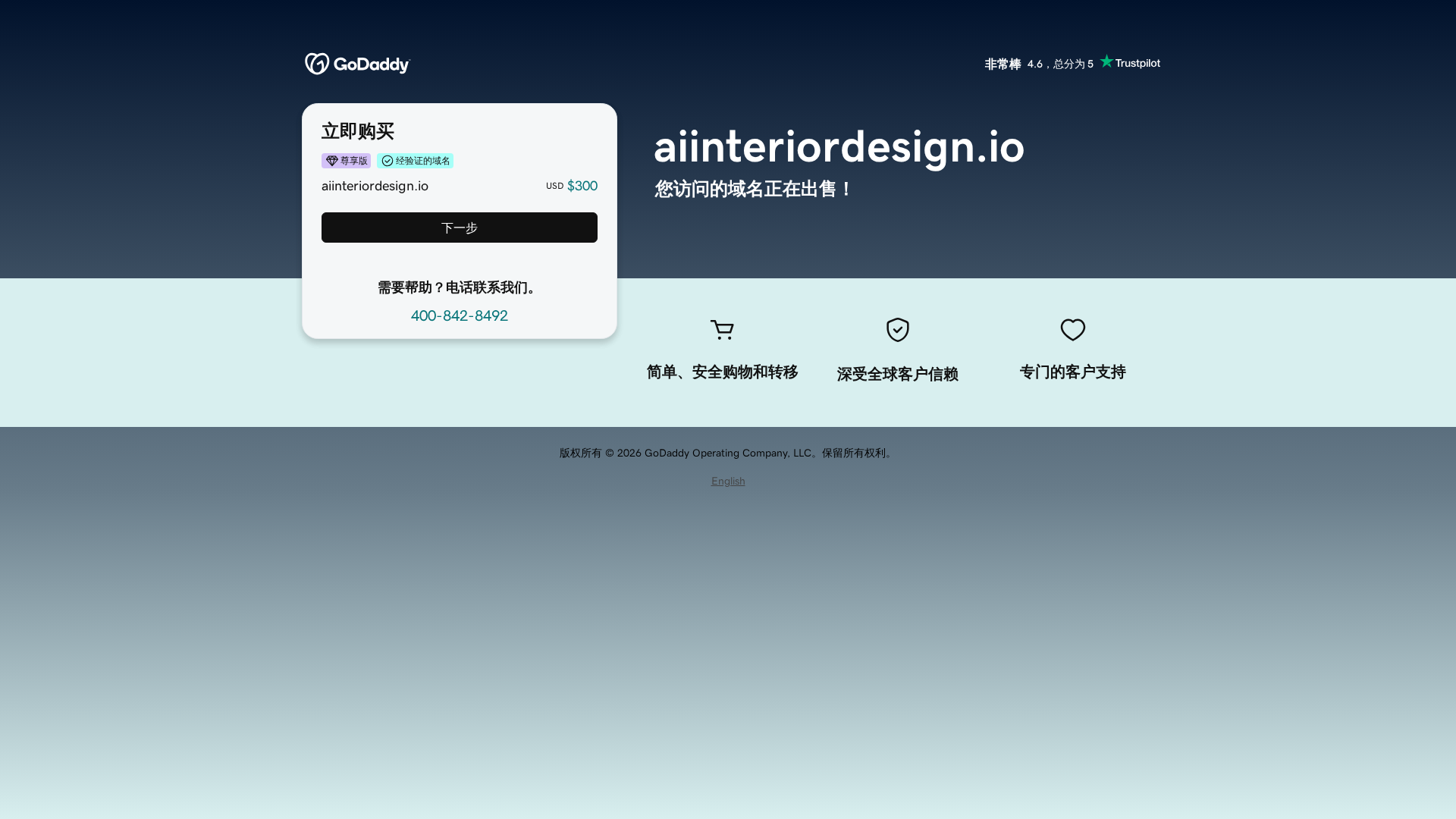The image size is (1456, 819).
Task: Click the checkmark icon on the verified domain badge
Action: tap(387, 161)
